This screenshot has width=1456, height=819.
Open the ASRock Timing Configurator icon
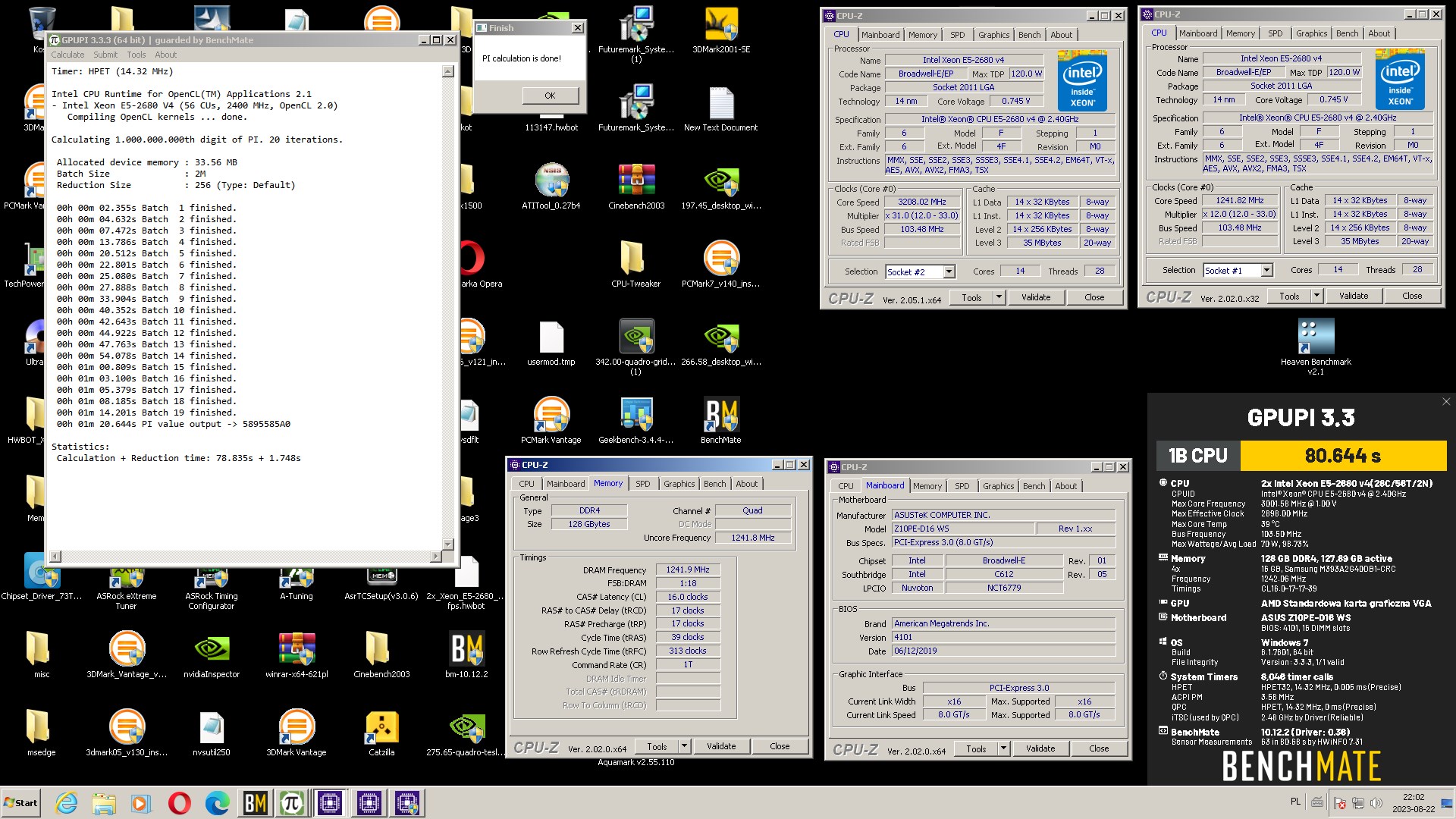coord(212,586)
